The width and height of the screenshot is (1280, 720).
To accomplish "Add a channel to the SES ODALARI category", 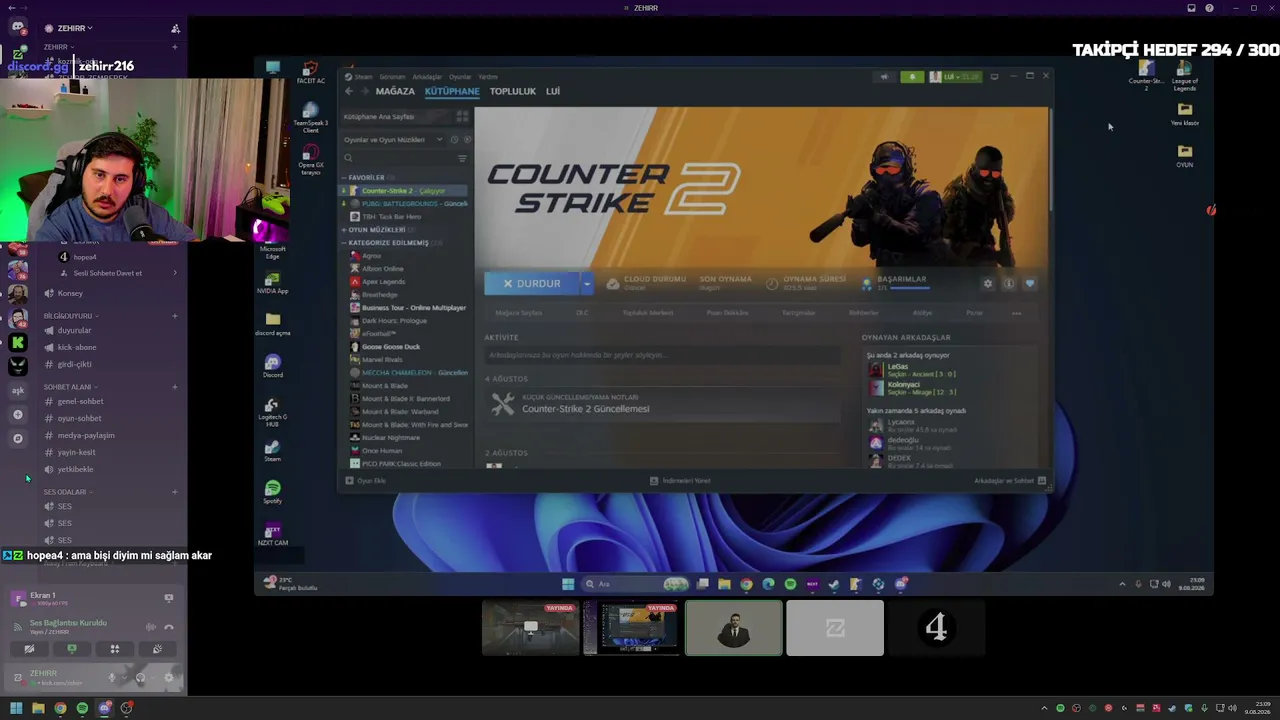I will coord(175,492).
